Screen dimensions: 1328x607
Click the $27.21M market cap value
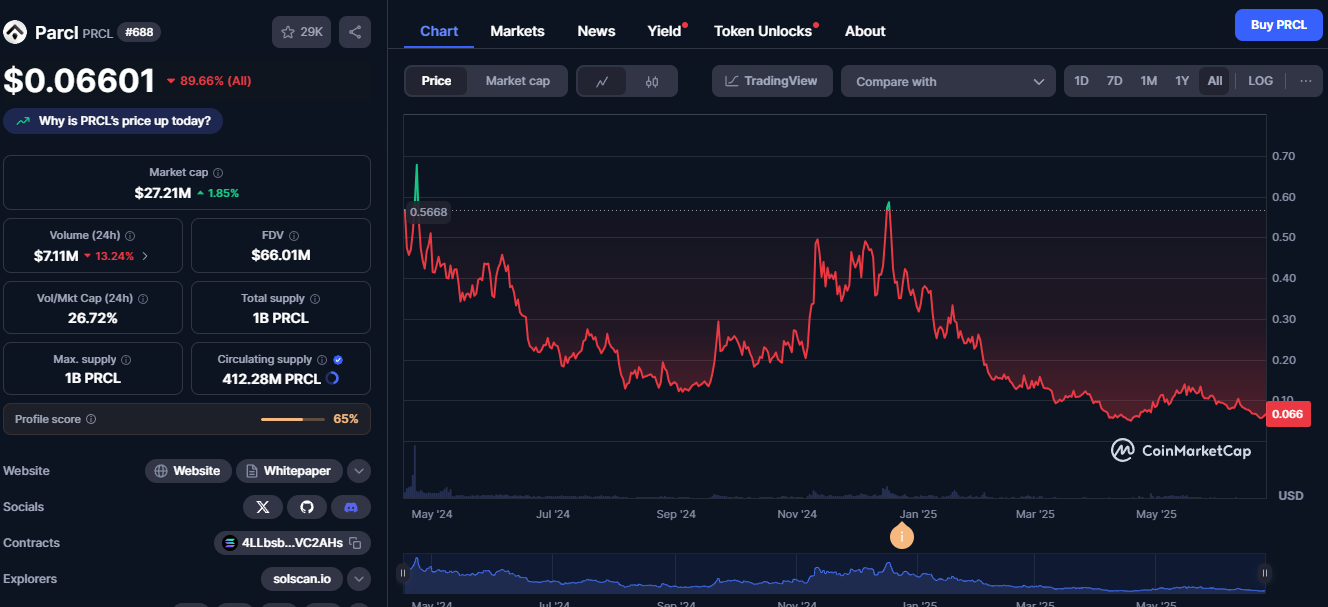click(x=162, y=192)
